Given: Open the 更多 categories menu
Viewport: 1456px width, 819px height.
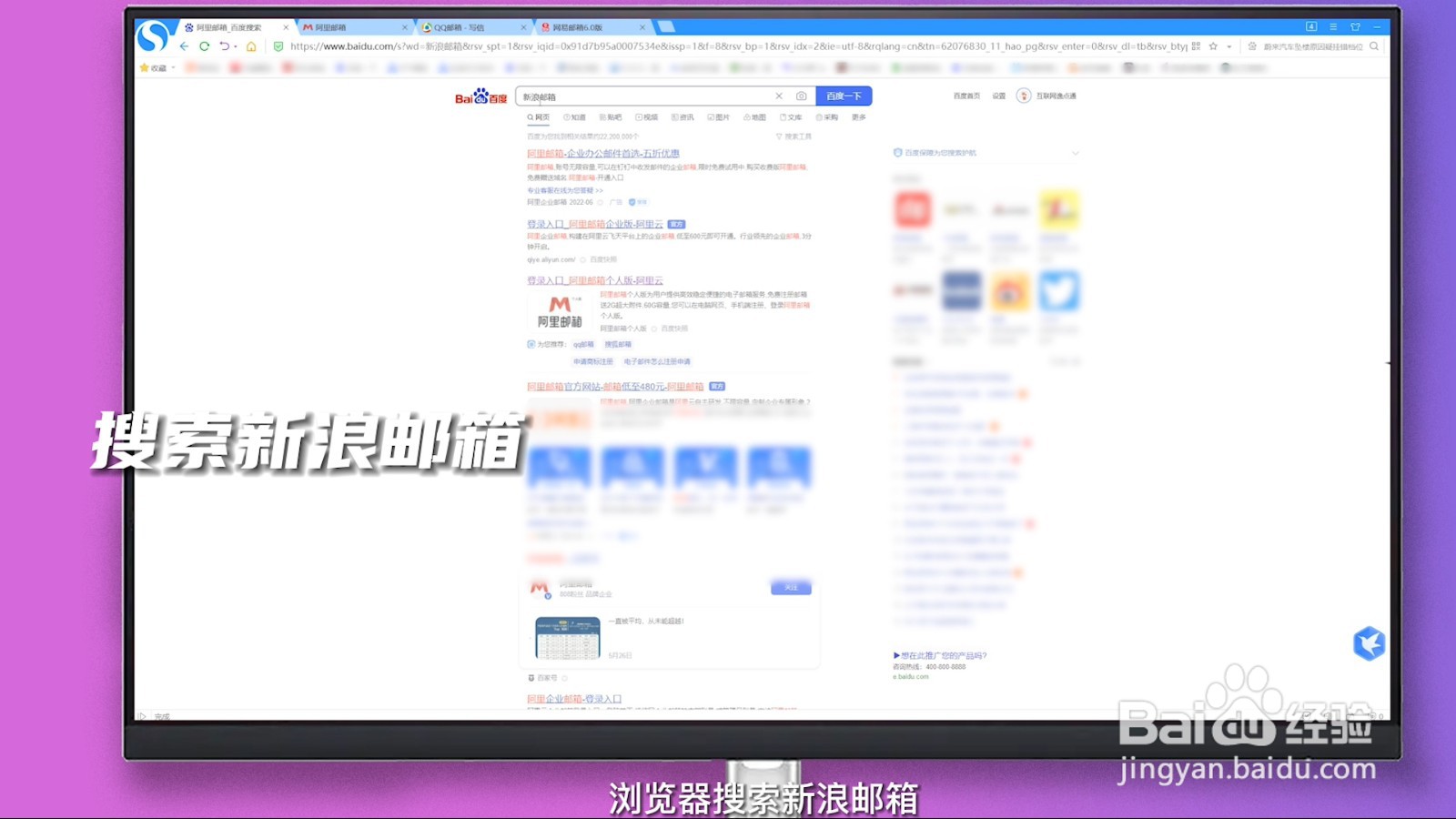Looking at the screenshot, I should point(859,117).
